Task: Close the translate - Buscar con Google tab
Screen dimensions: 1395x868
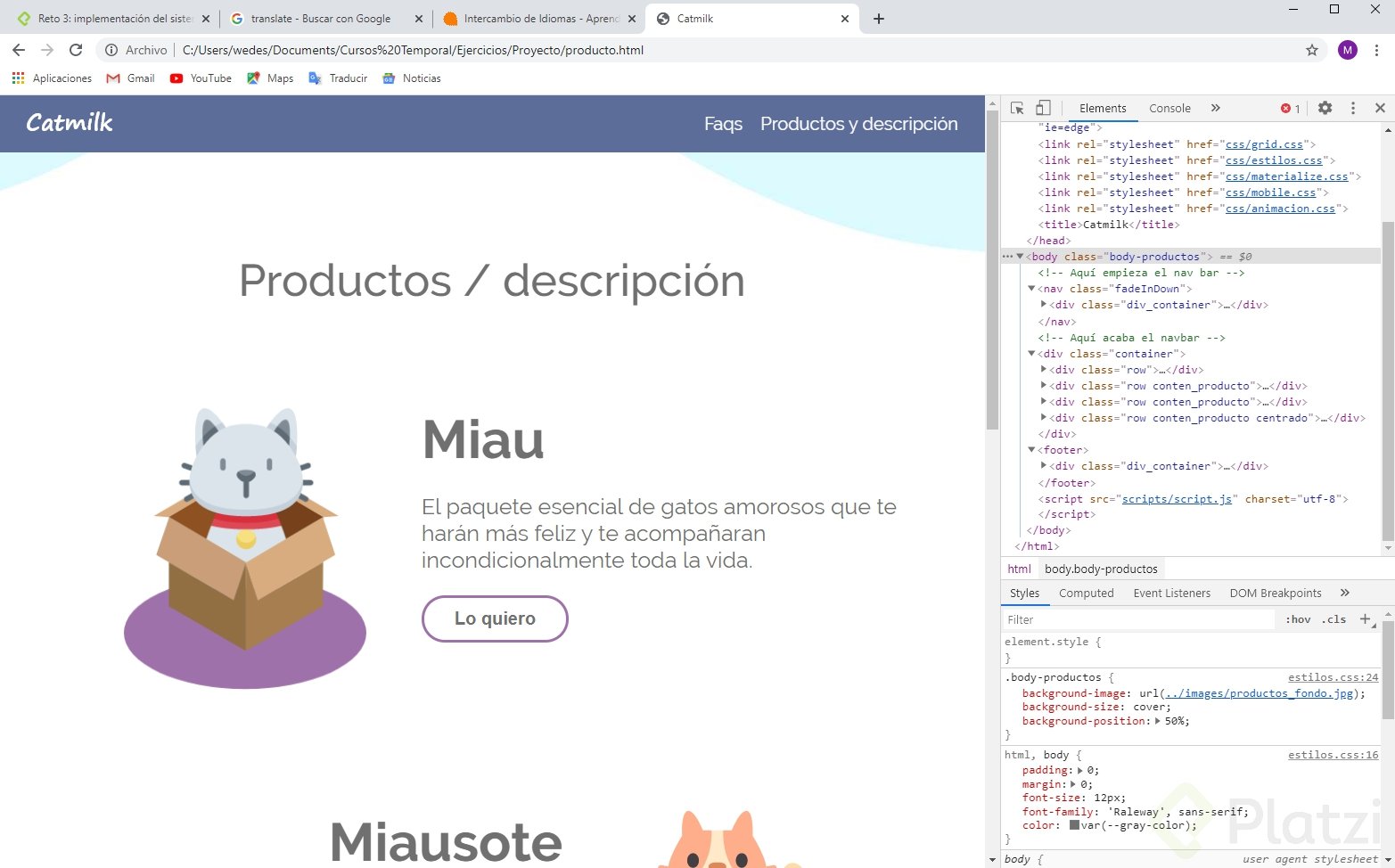Action: click(x=419, y=19)
